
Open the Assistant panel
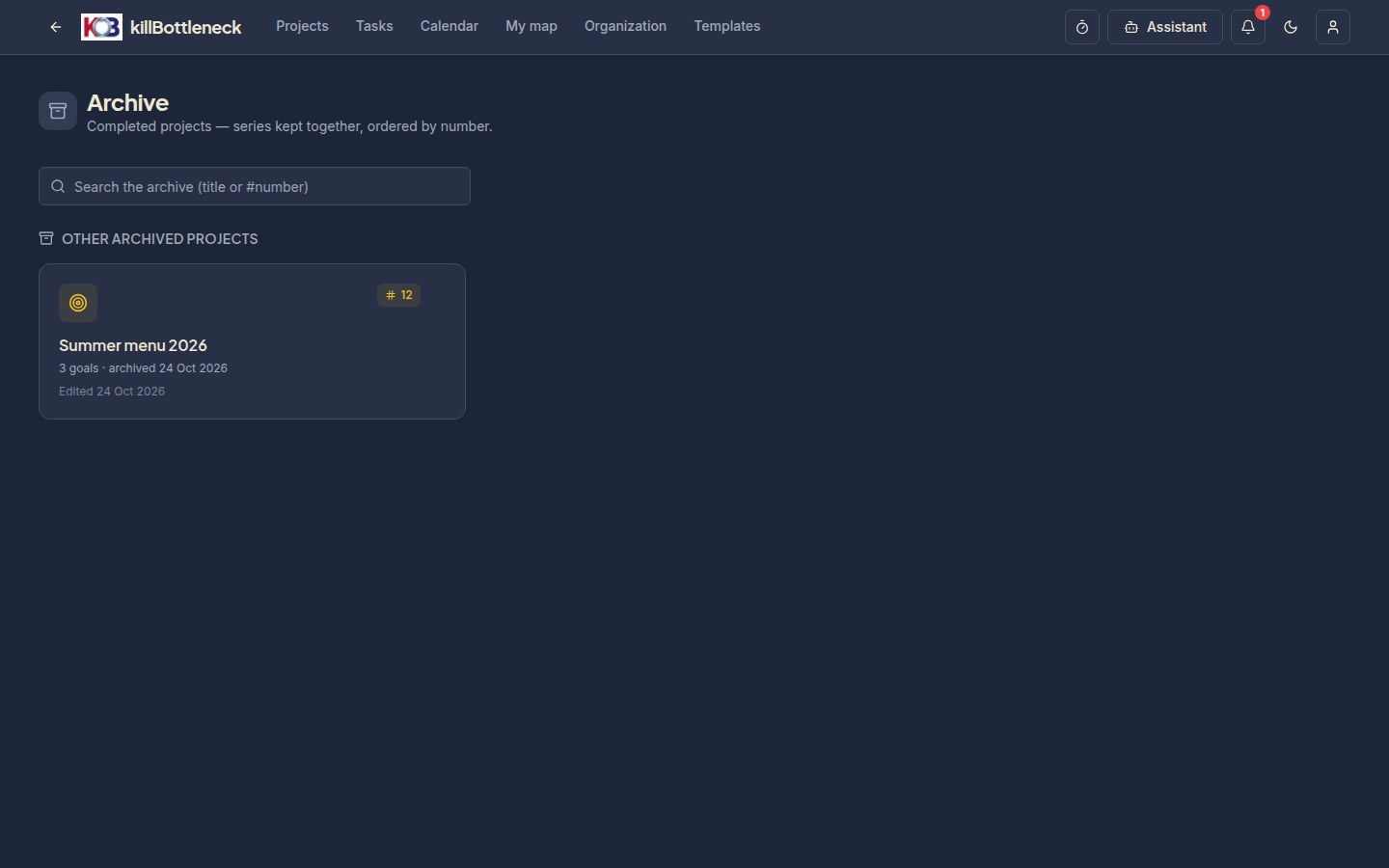(x=1165, y=27)
